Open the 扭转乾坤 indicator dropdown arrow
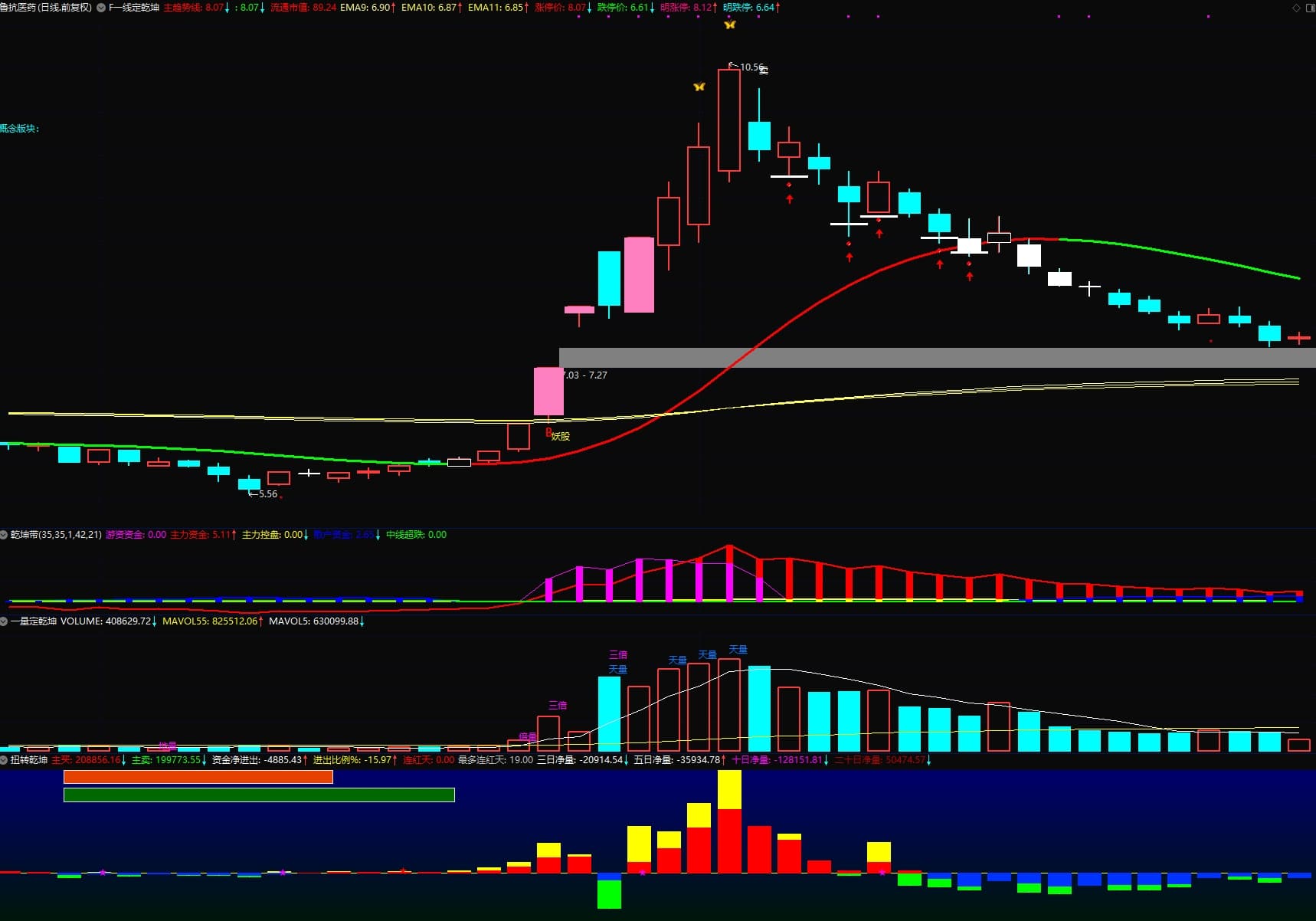Screen dimensions: 1316x921 tap(4, 760)
